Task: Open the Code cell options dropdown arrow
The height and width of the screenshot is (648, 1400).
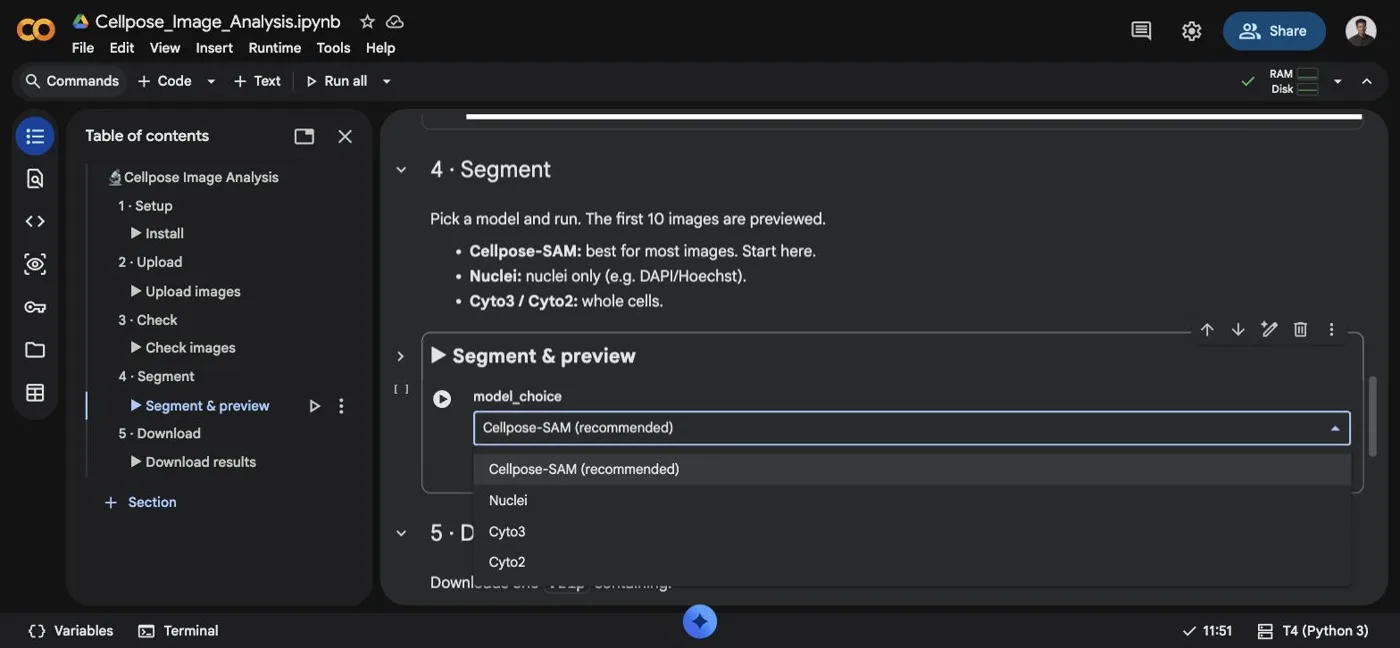Action: coord(211,81)
